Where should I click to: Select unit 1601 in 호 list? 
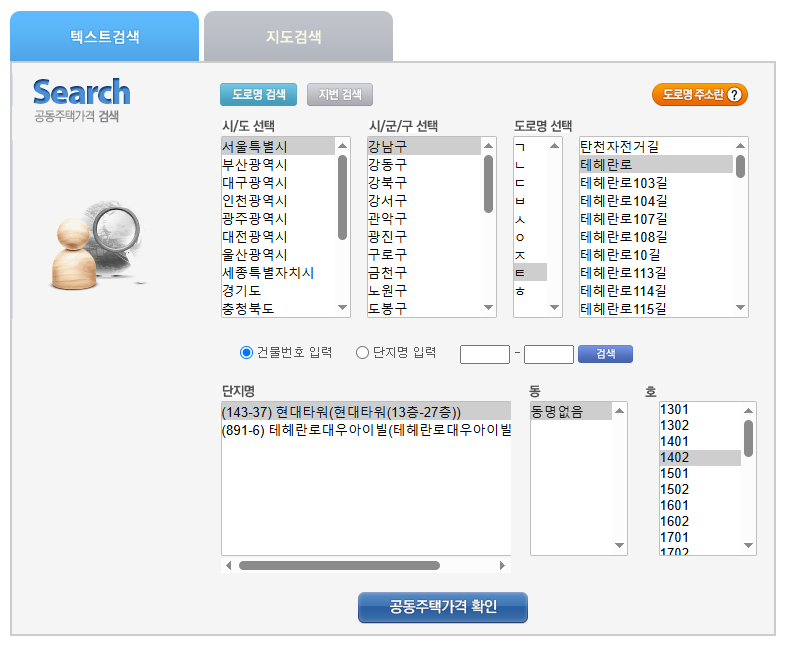[700, 505]
